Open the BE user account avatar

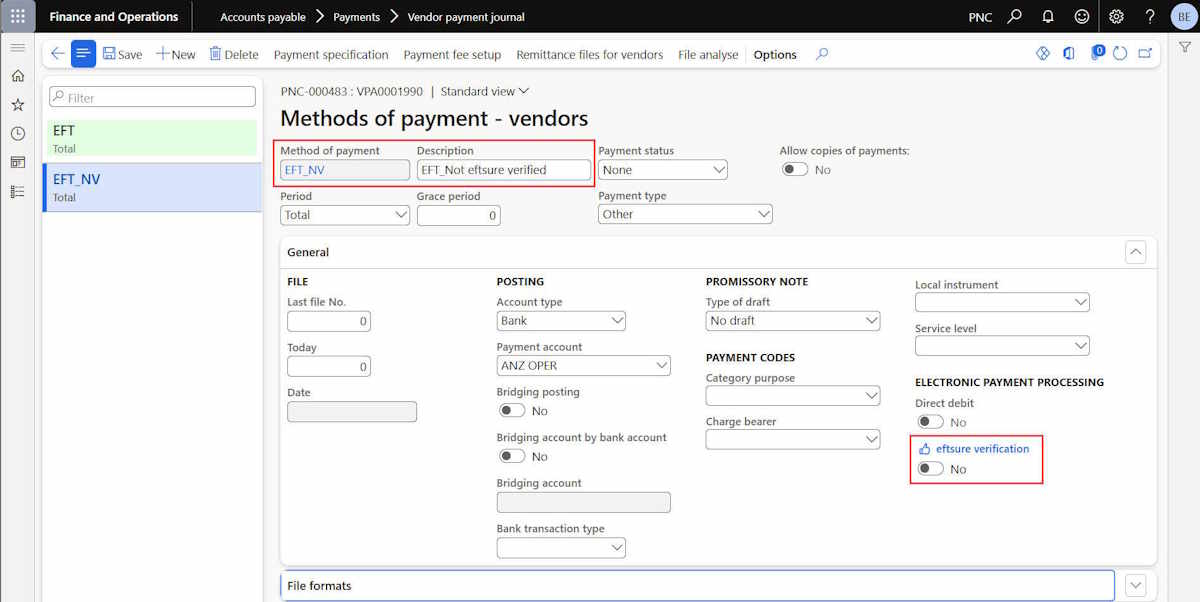click(x=1182, y=16)
